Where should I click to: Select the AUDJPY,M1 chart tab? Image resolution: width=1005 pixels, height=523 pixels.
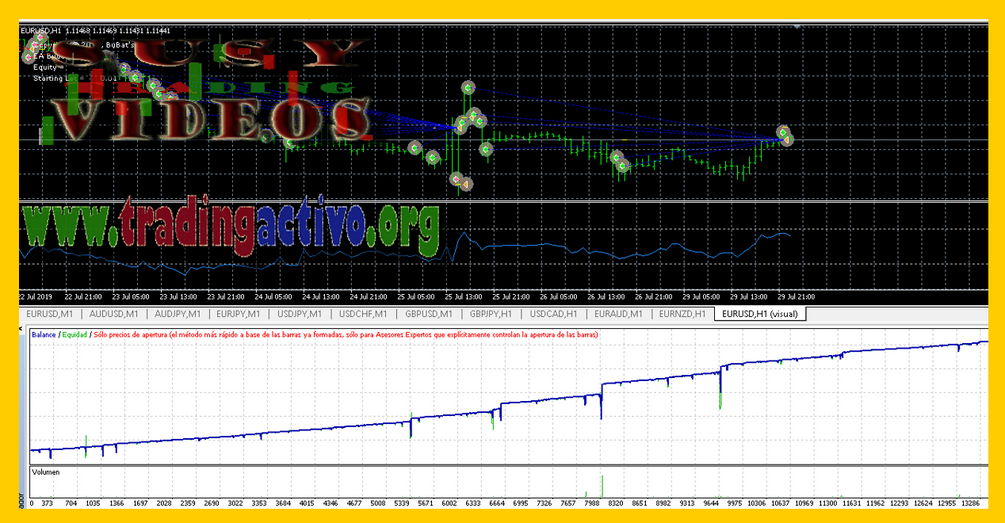tap(178, 314)
